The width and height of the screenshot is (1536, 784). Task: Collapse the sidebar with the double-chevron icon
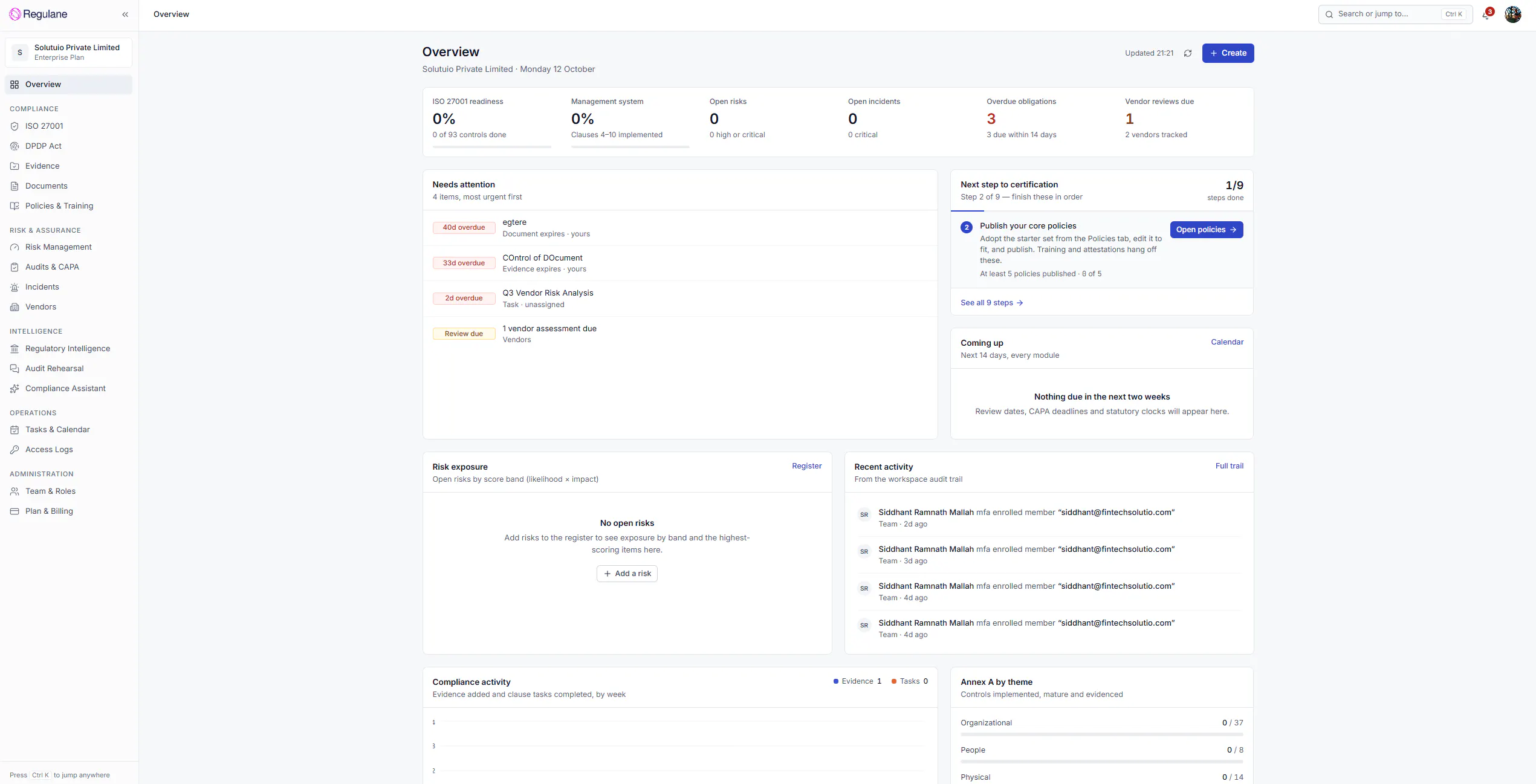pos(125,15)
